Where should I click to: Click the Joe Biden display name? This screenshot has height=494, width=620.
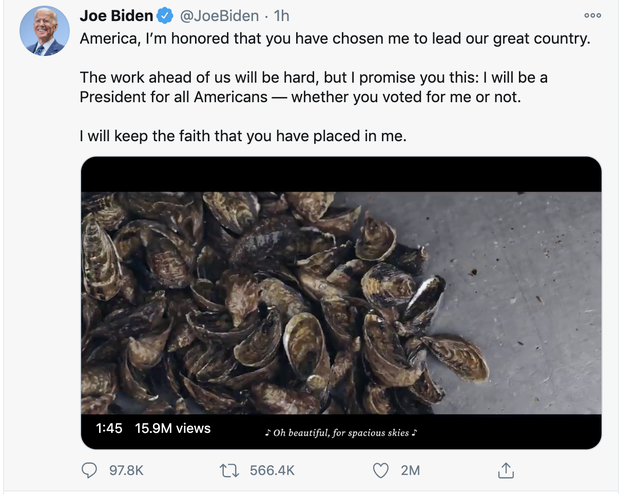(x=116, y=17)
